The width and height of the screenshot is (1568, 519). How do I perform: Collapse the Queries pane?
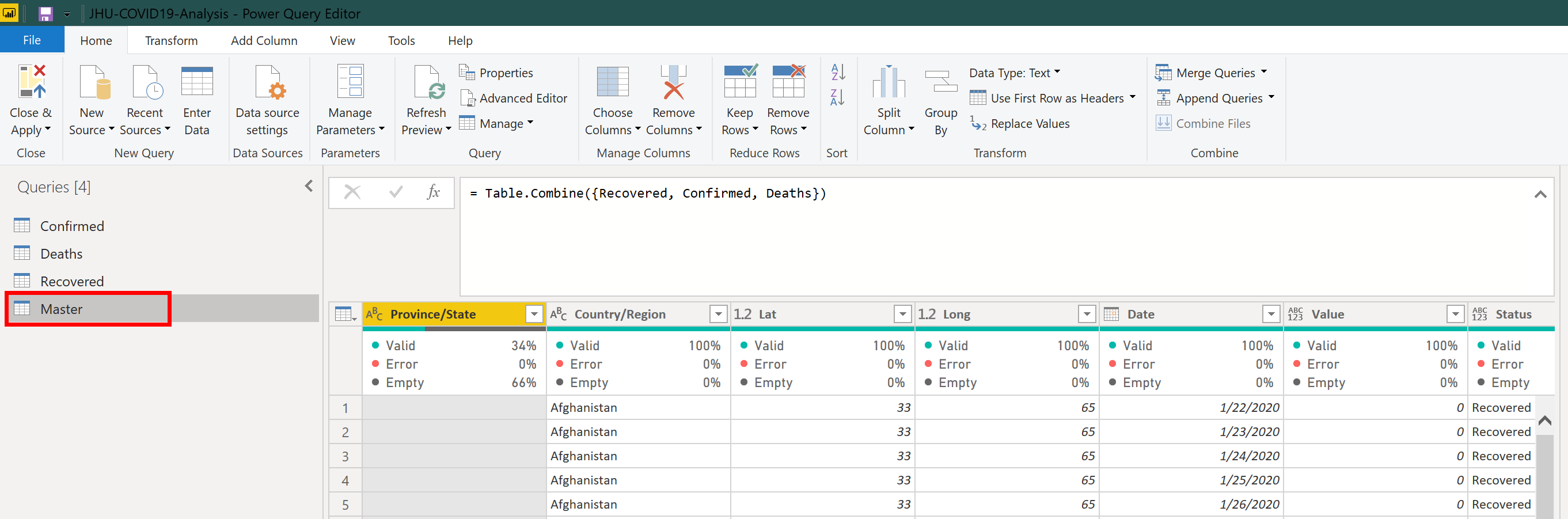309,187
